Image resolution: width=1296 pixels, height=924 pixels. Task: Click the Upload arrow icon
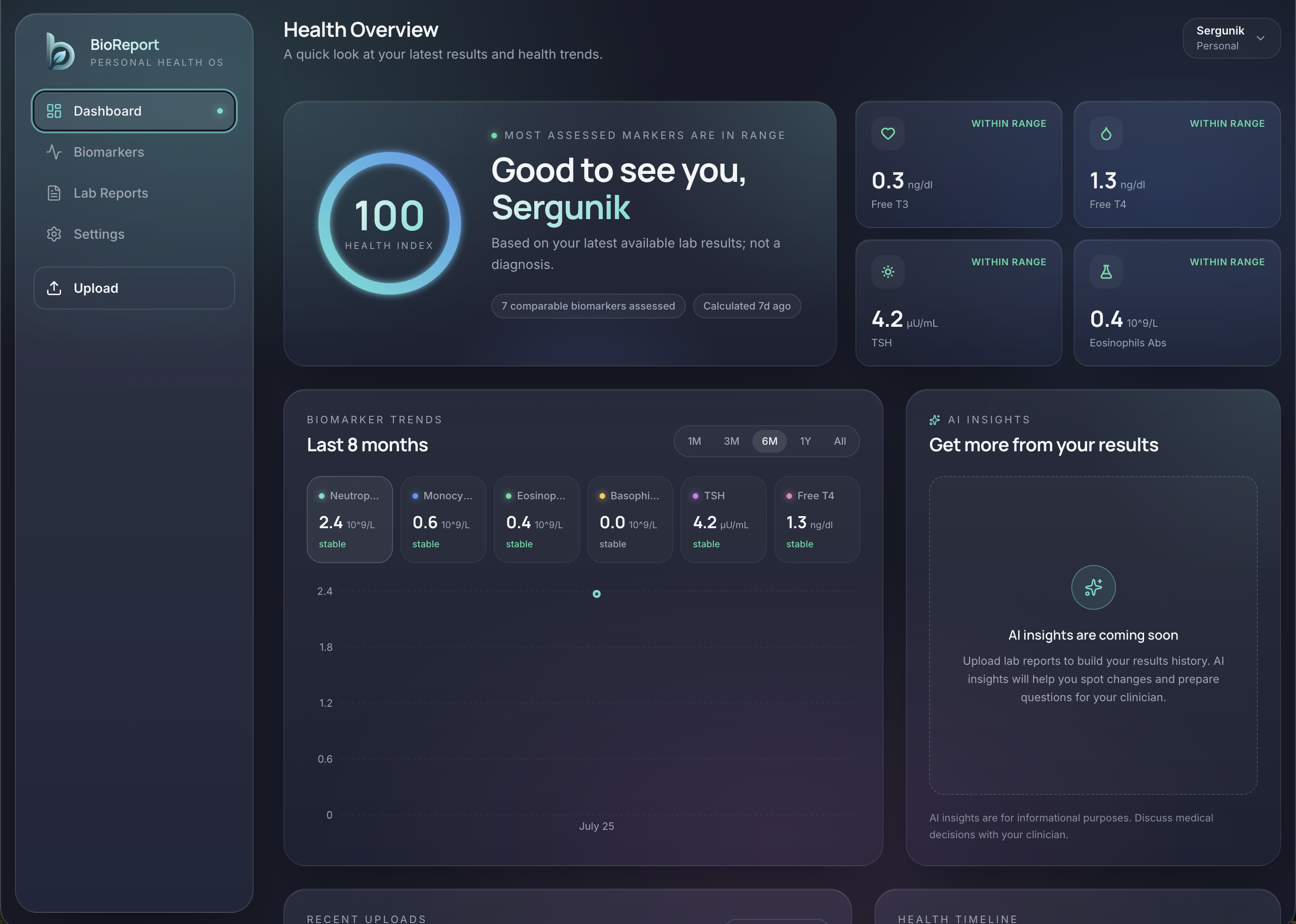tap(54, 288)
